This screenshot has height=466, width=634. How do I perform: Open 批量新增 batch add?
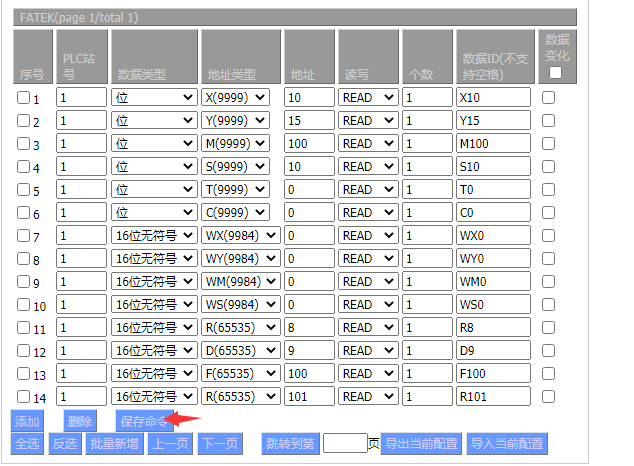click(x=113, y=444)
